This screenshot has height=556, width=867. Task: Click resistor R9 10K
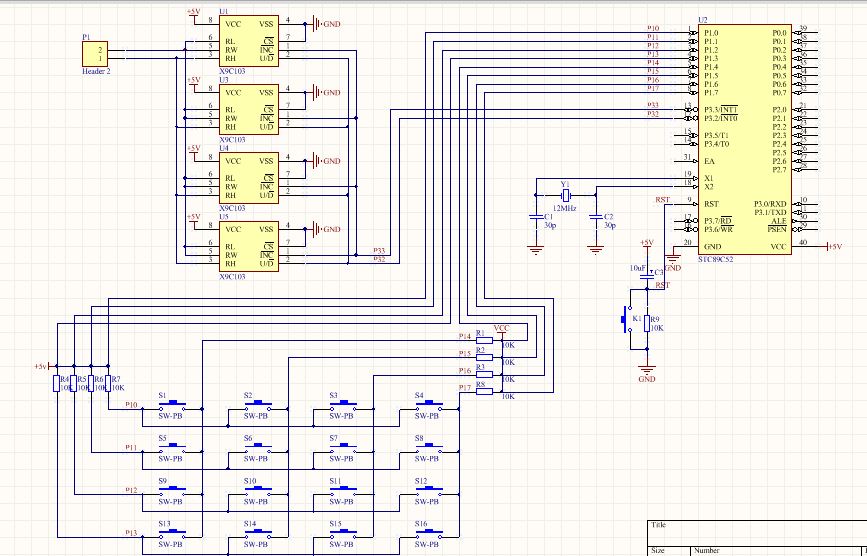point(647,322)
